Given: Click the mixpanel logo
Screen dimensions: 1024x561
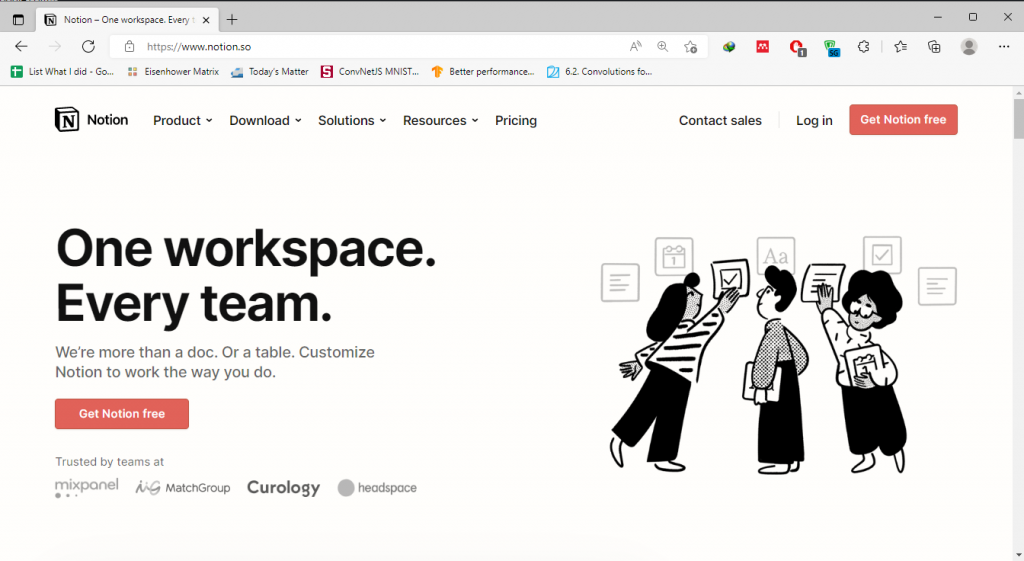Looking at the screenshot, I should click(86, 487).
